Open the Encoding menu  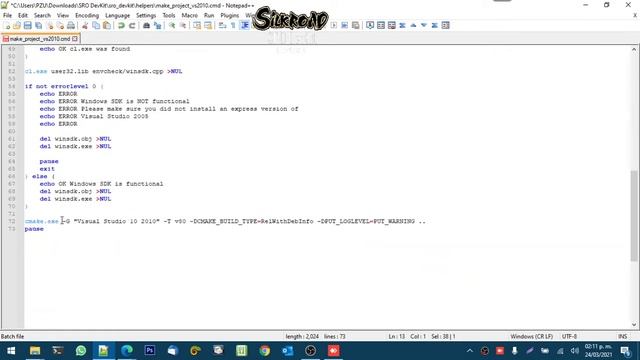pos(87,15)
